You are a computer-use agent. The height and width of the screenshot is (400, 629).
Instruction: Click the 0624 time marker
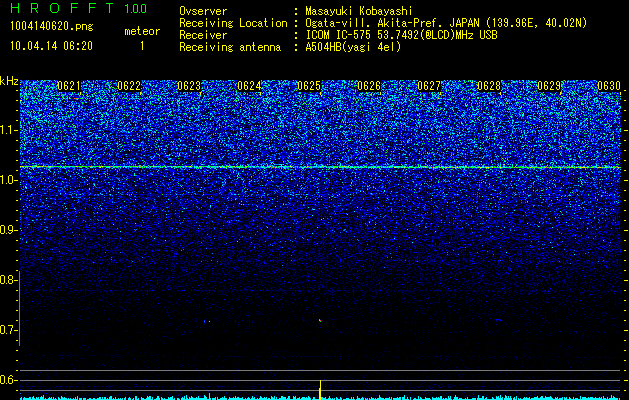(249, 86)
